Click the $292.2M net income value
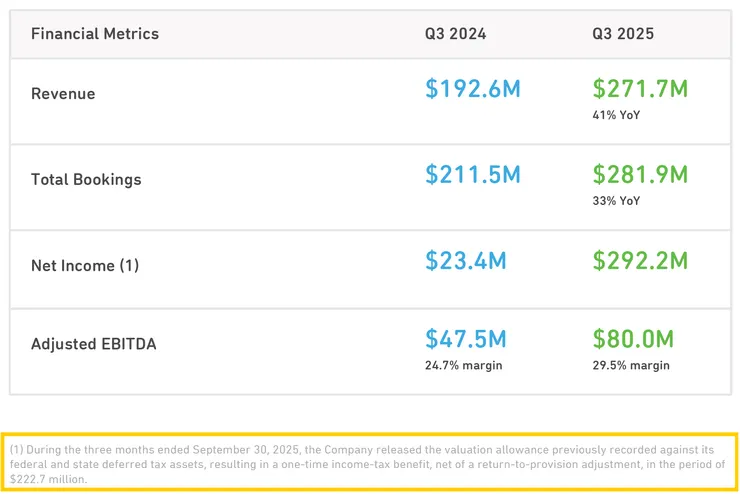Image resolution: width=740 pixels, height=494 pixels. (640, 261)
